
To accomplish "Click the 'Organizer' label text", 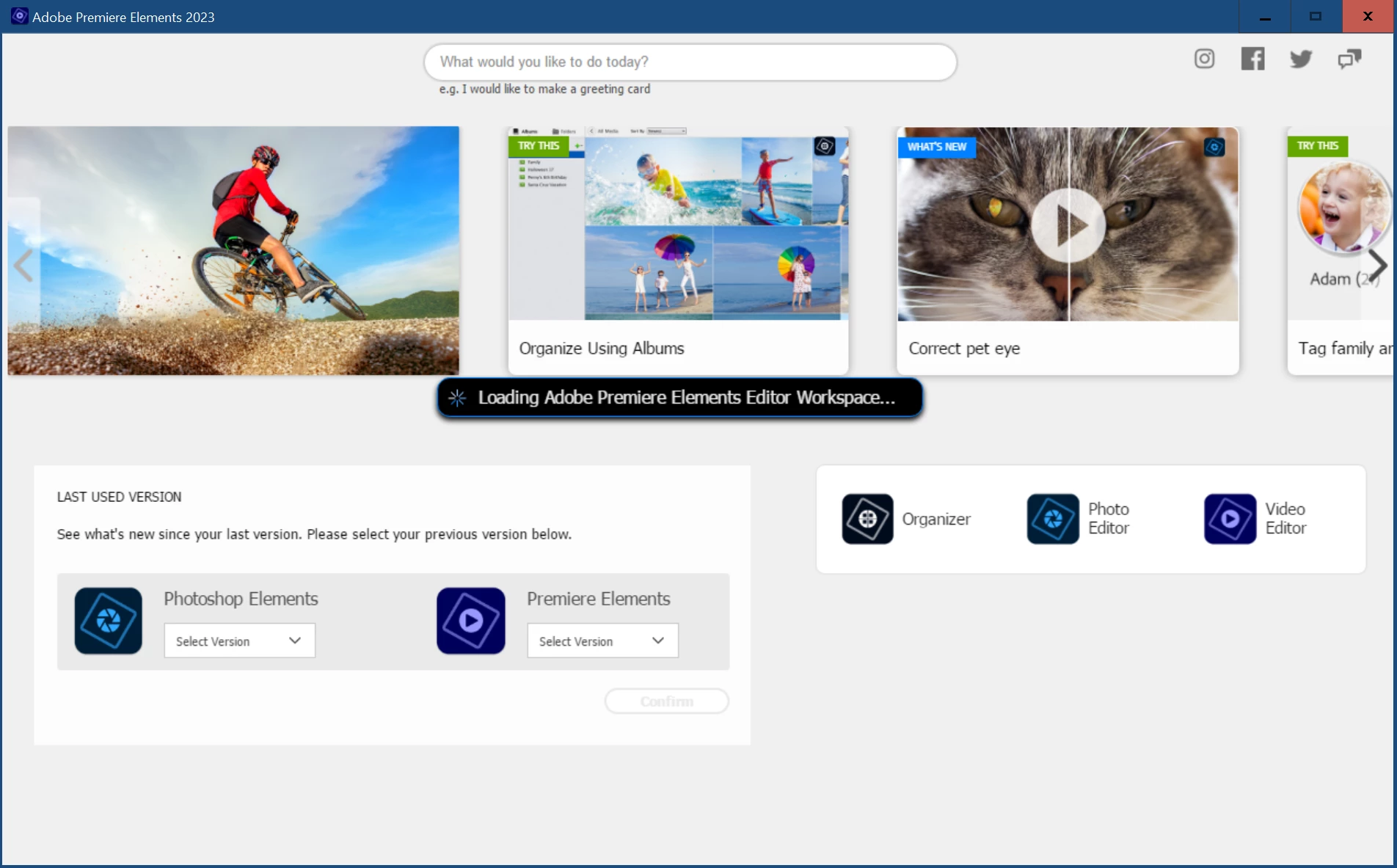I will point(936,519).
